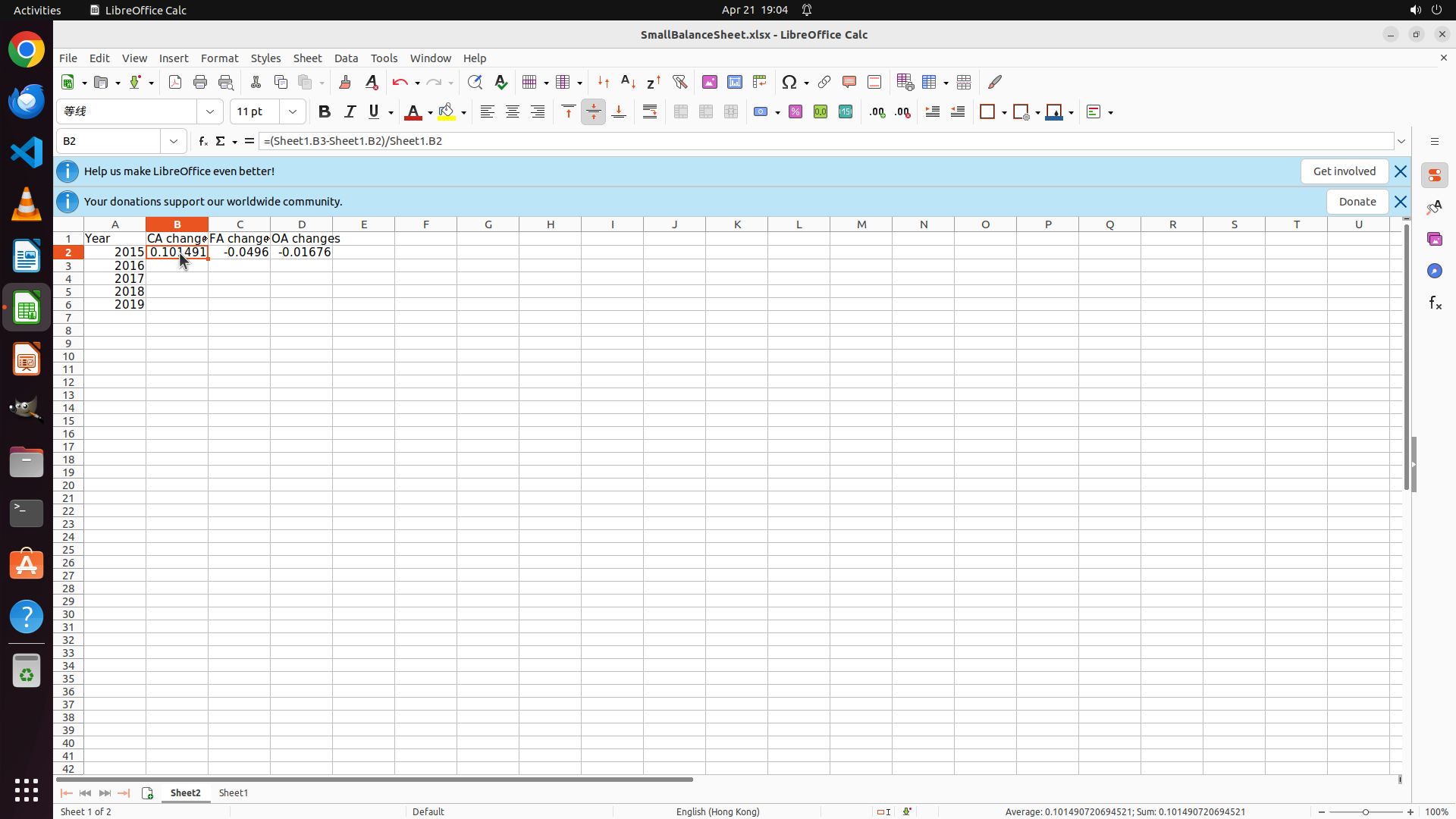Open the font size dropdown
The image size is (1456, 819).
293,112
